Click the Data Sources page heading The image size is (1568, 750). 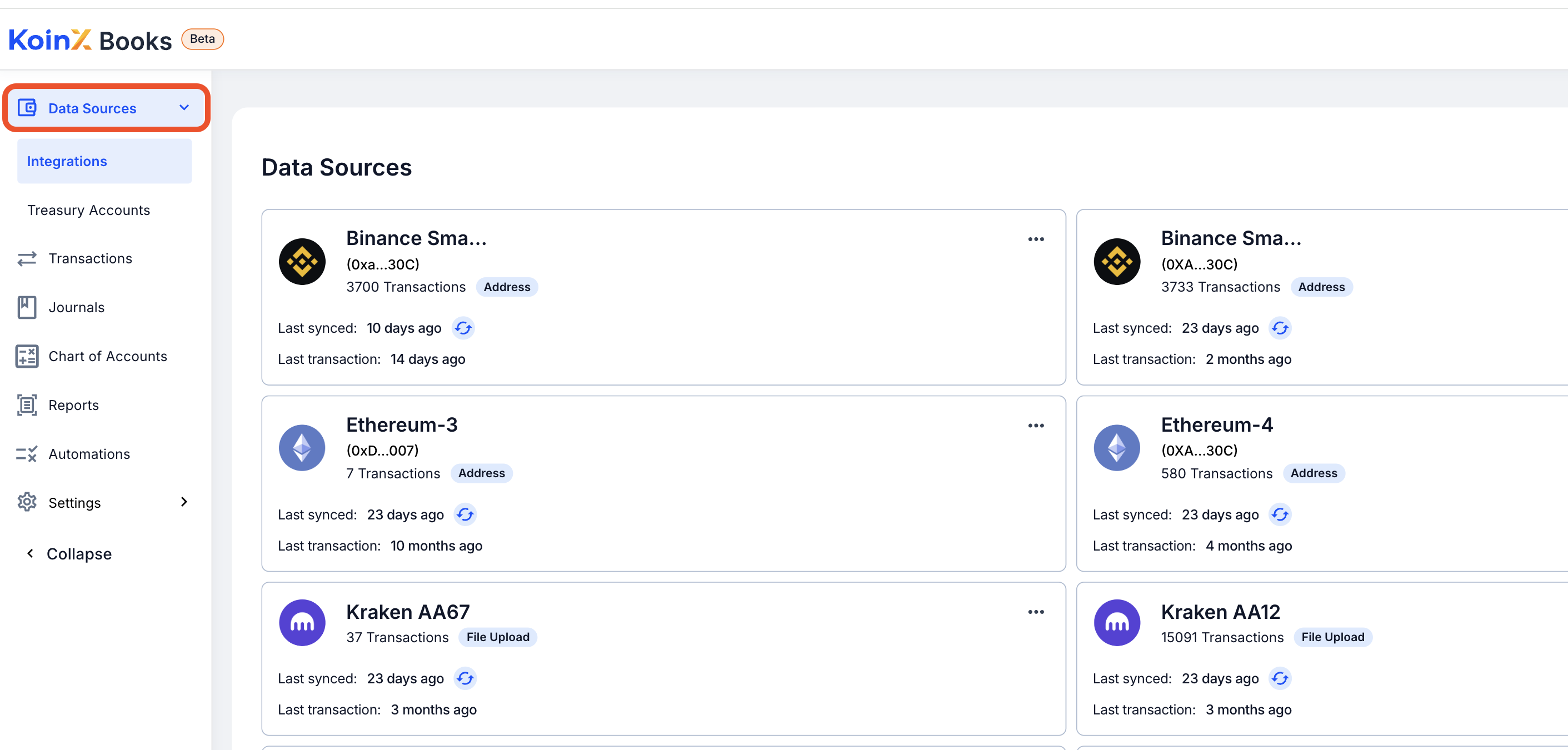(337, 167)
